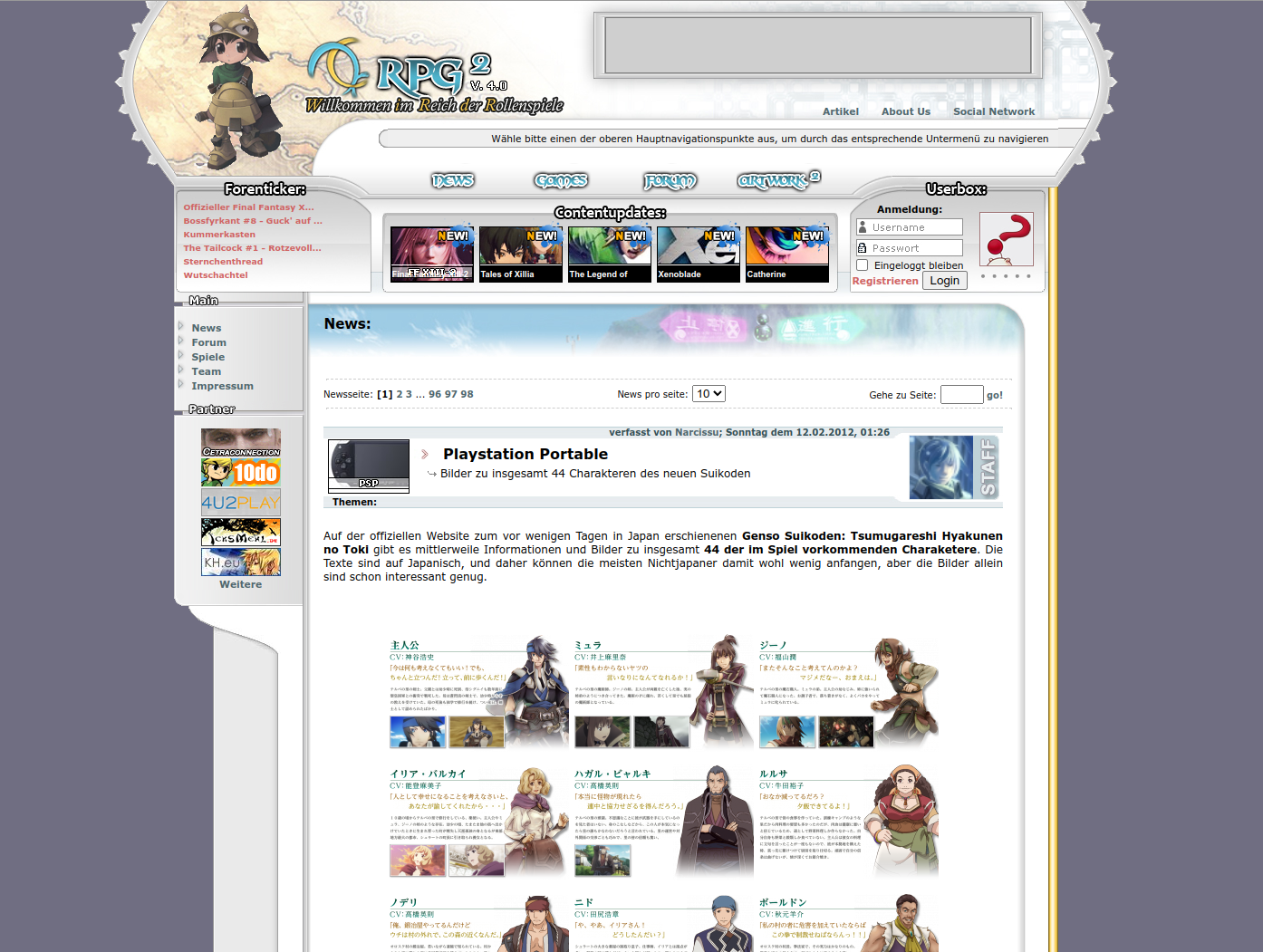
Task: Click the KH.eu partner banner
Action: (240, 562)
